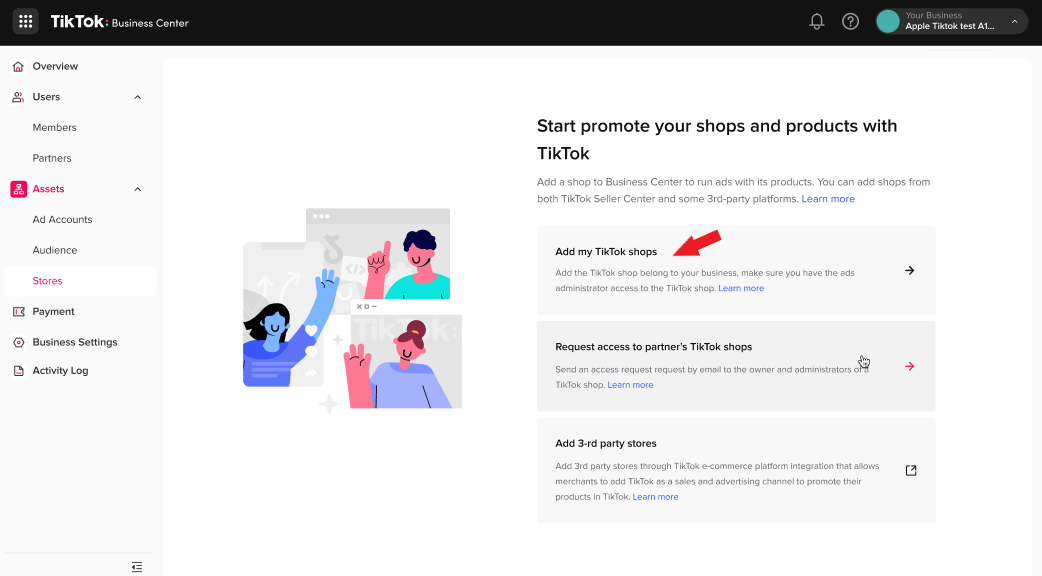Go to Members in sidebar
This screenshot has width=1042, height=576.
[54, 128]
